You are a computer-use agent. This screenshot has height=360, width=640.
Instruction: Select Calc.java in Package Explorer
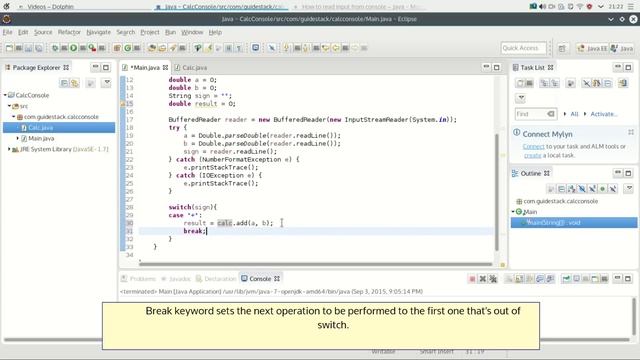tap(59, 128)
